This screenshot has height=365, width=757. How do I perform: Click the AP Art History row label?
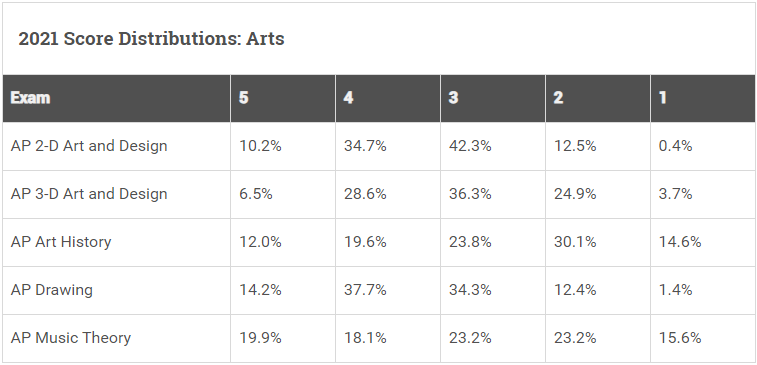coord(61,241)
